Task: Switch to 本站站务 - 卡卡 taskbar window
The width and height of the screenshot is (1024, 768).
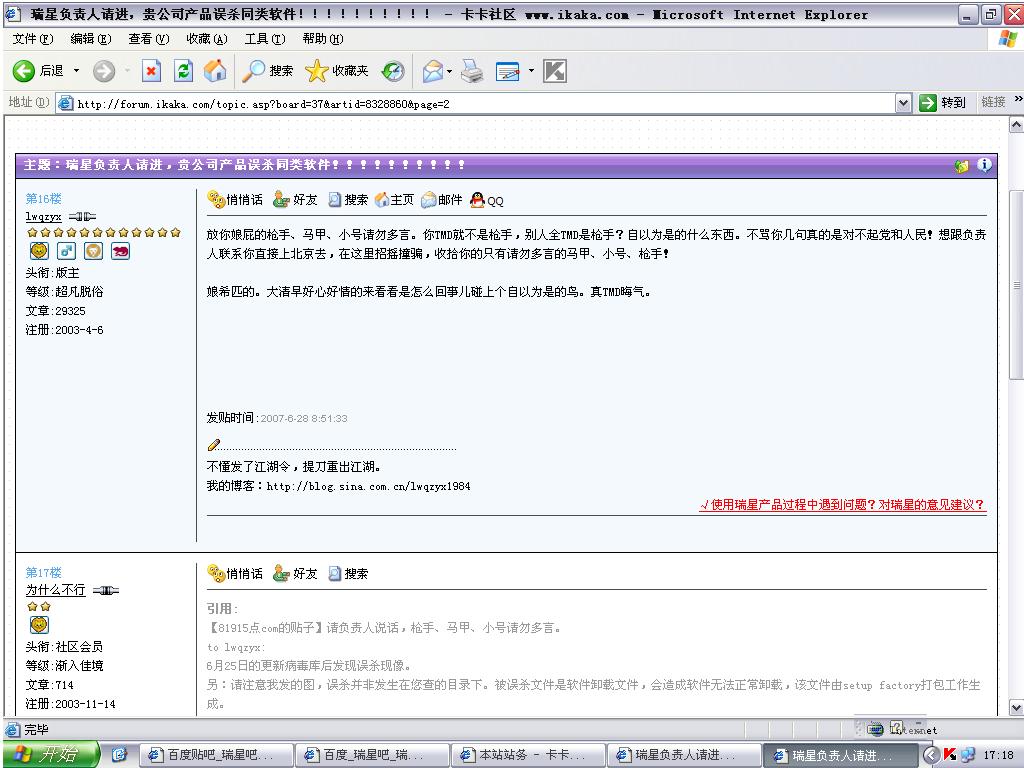Action: point(528,756)
